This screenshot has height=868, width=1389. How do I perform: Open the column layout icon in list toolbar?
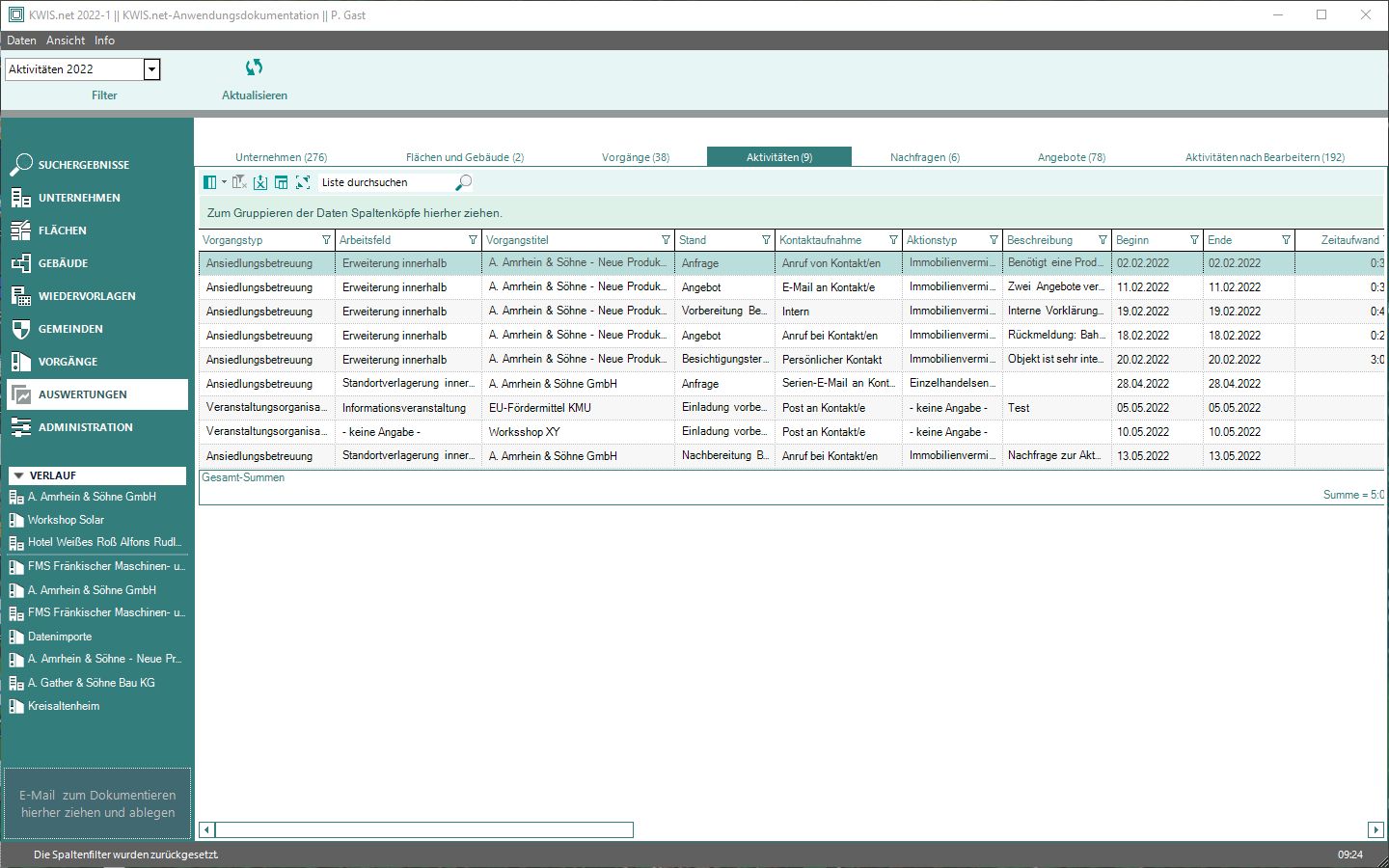(209, 182)
